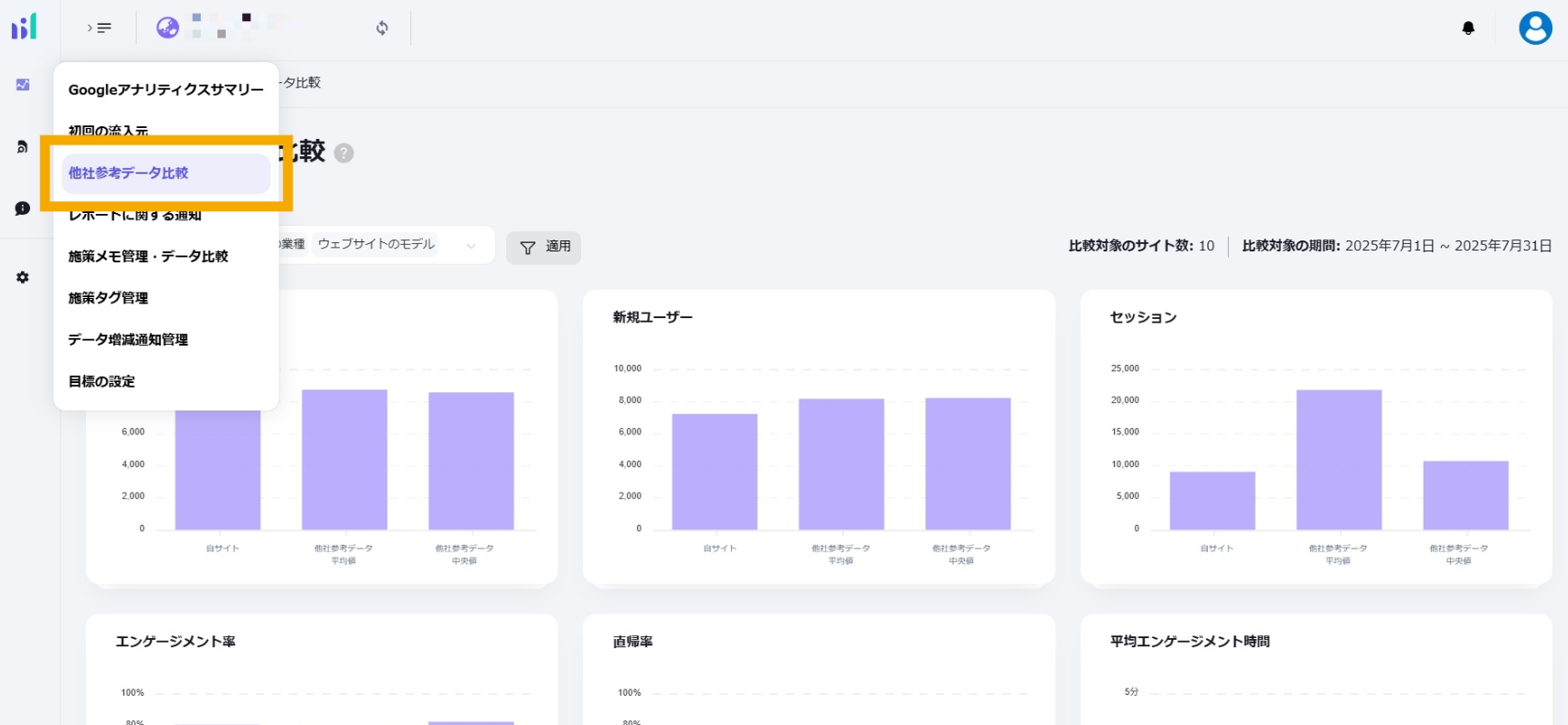The width and height of the screenshot is (1568, 725).
Task: Click the search report sidebar icon
Action: (23, 146)
